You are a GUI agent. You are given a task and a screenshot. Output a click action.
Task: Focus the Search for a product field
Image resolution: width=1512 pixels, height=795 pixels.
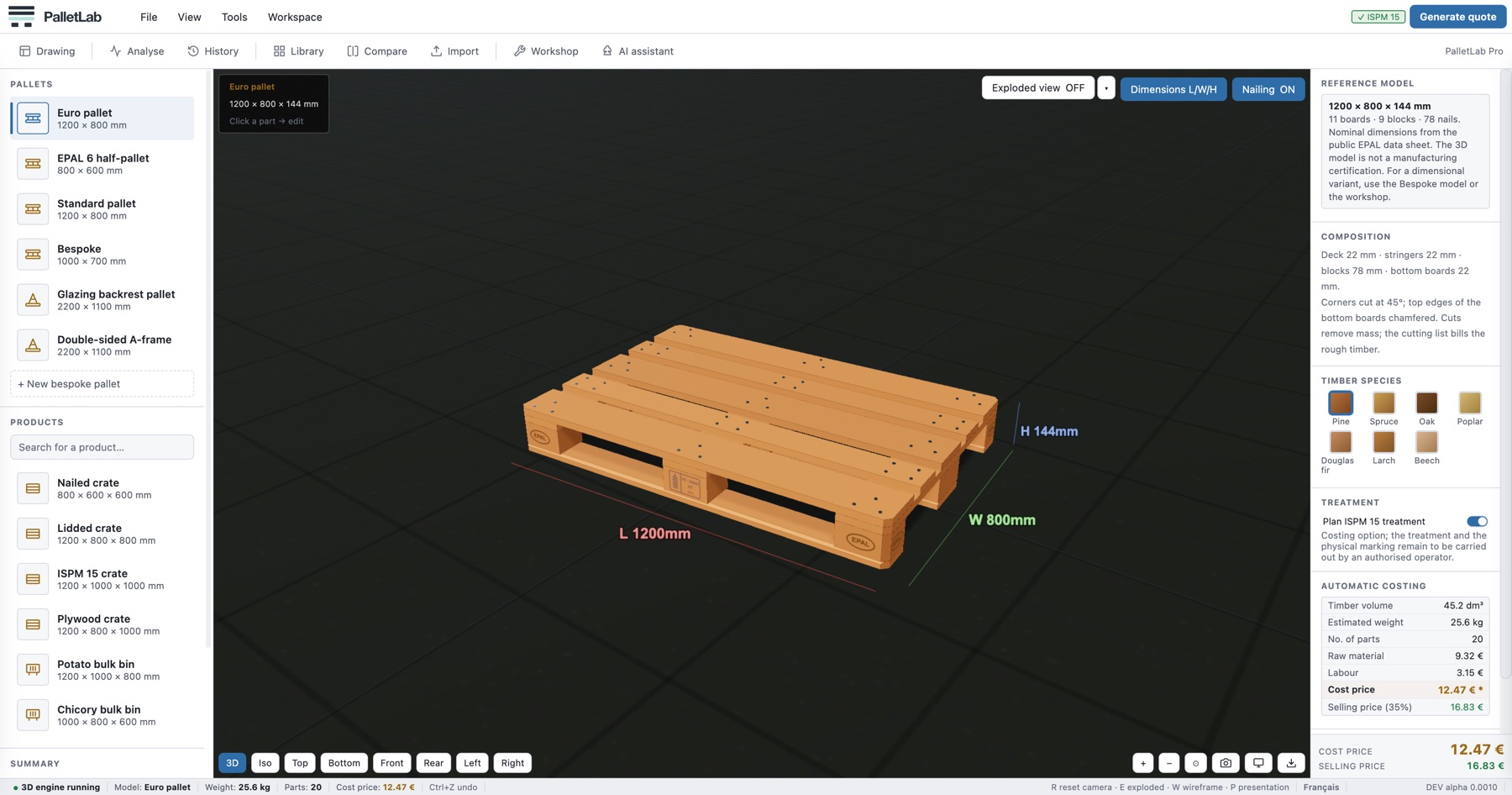point(102,447)
